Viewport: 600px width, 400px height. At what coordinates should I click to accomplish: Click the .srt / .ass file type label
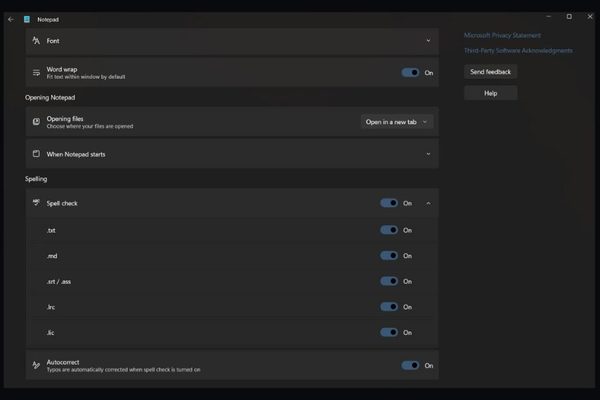click(x=59, y=282)
